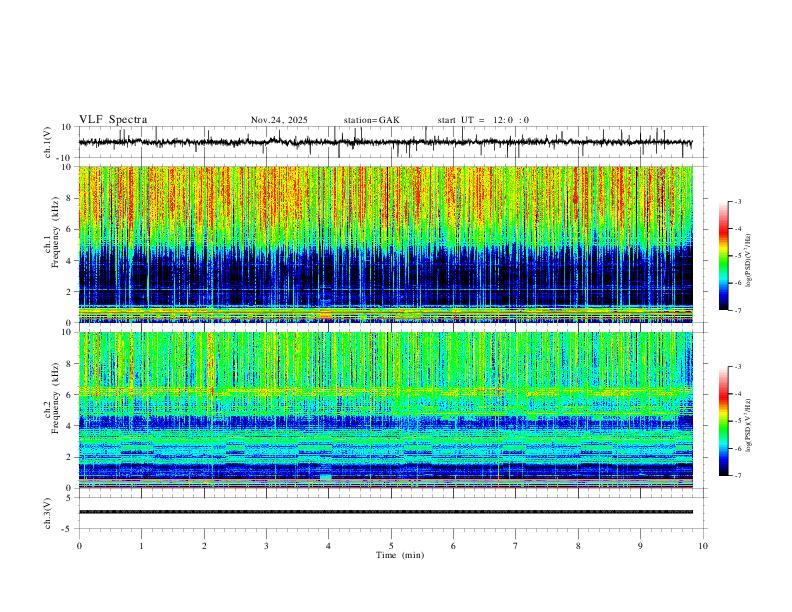792x612 pixels.
Task: Click the ch.1 voltage waveform trace
Action: tap(386, 142)
